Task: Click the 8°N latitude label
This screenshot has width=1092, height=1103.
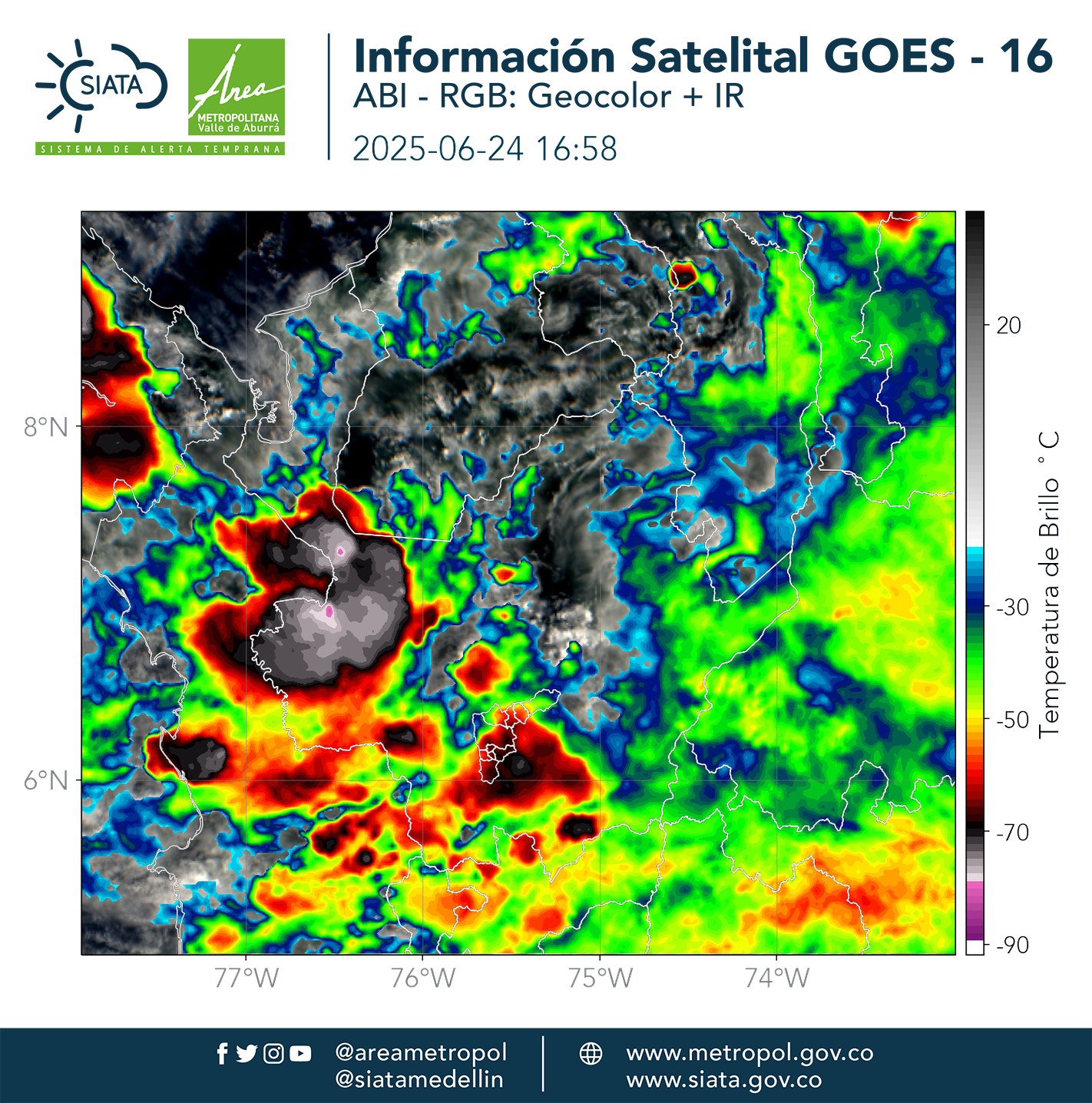Action: (45, 427)
